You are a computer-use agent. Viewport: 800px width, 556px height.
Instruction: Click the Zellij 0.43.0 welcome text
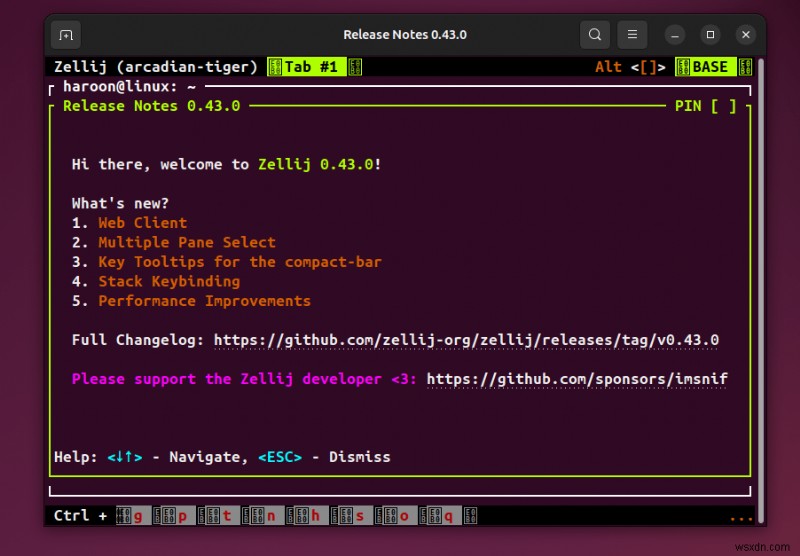[319, 164]
